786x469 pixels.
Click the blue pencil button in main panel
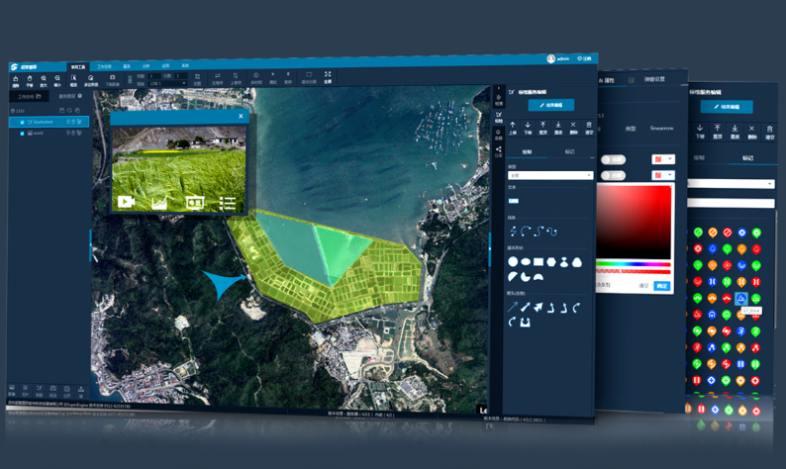pos(551,105)
